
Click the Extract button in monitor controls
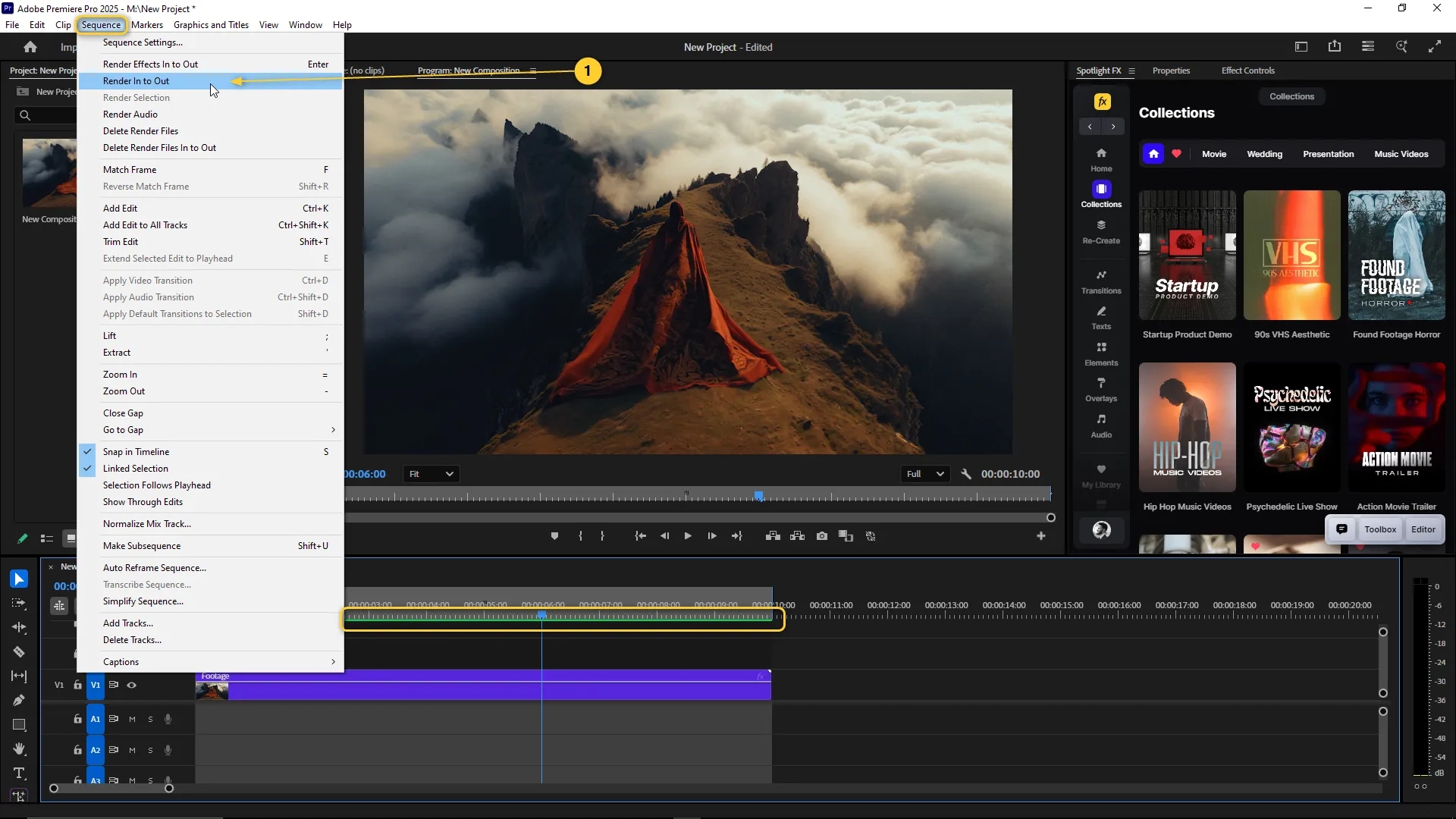point(797,536)
